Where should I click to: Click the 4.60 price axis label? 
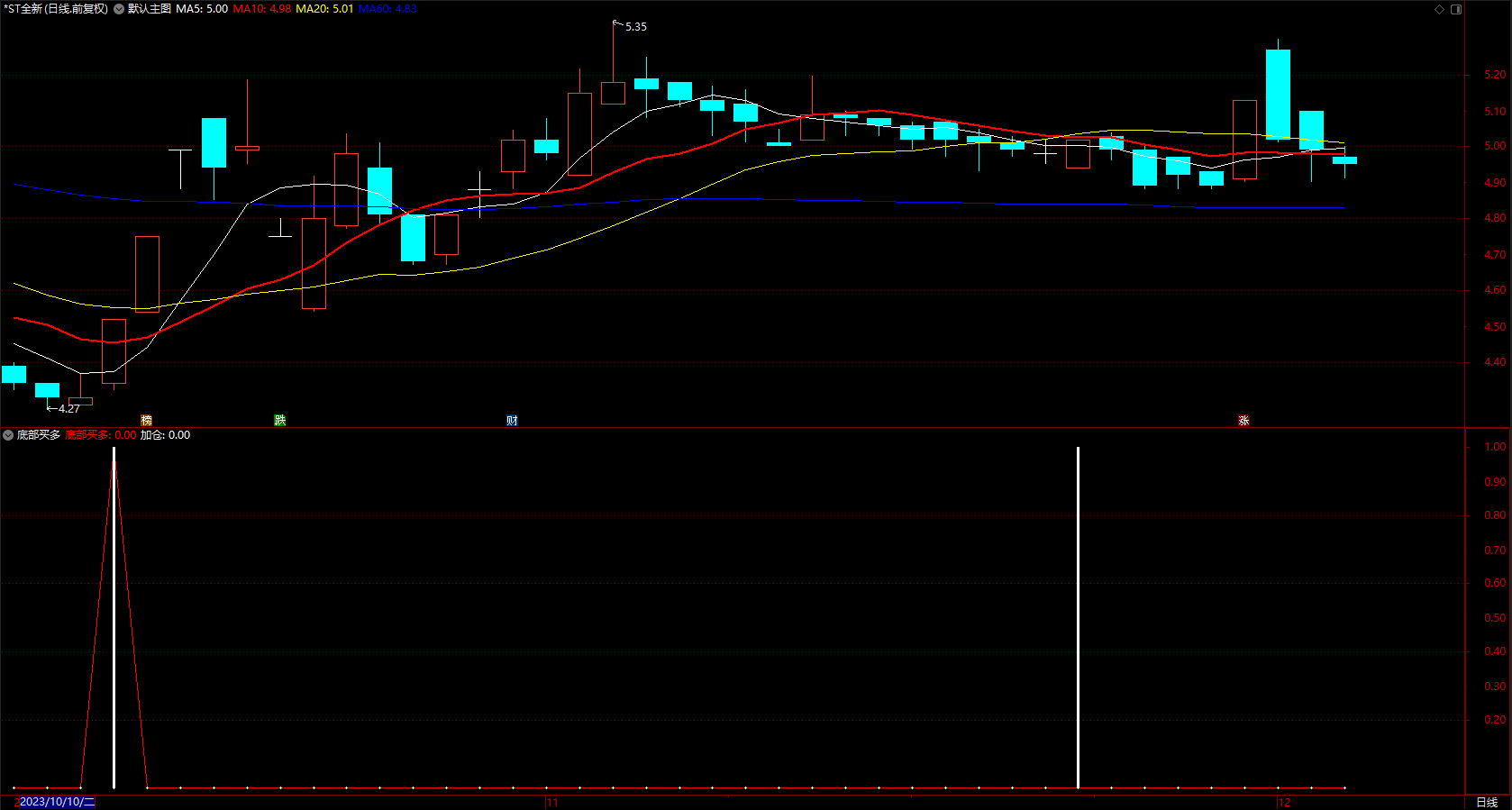pyautogui.click(x=1495, y=290)
